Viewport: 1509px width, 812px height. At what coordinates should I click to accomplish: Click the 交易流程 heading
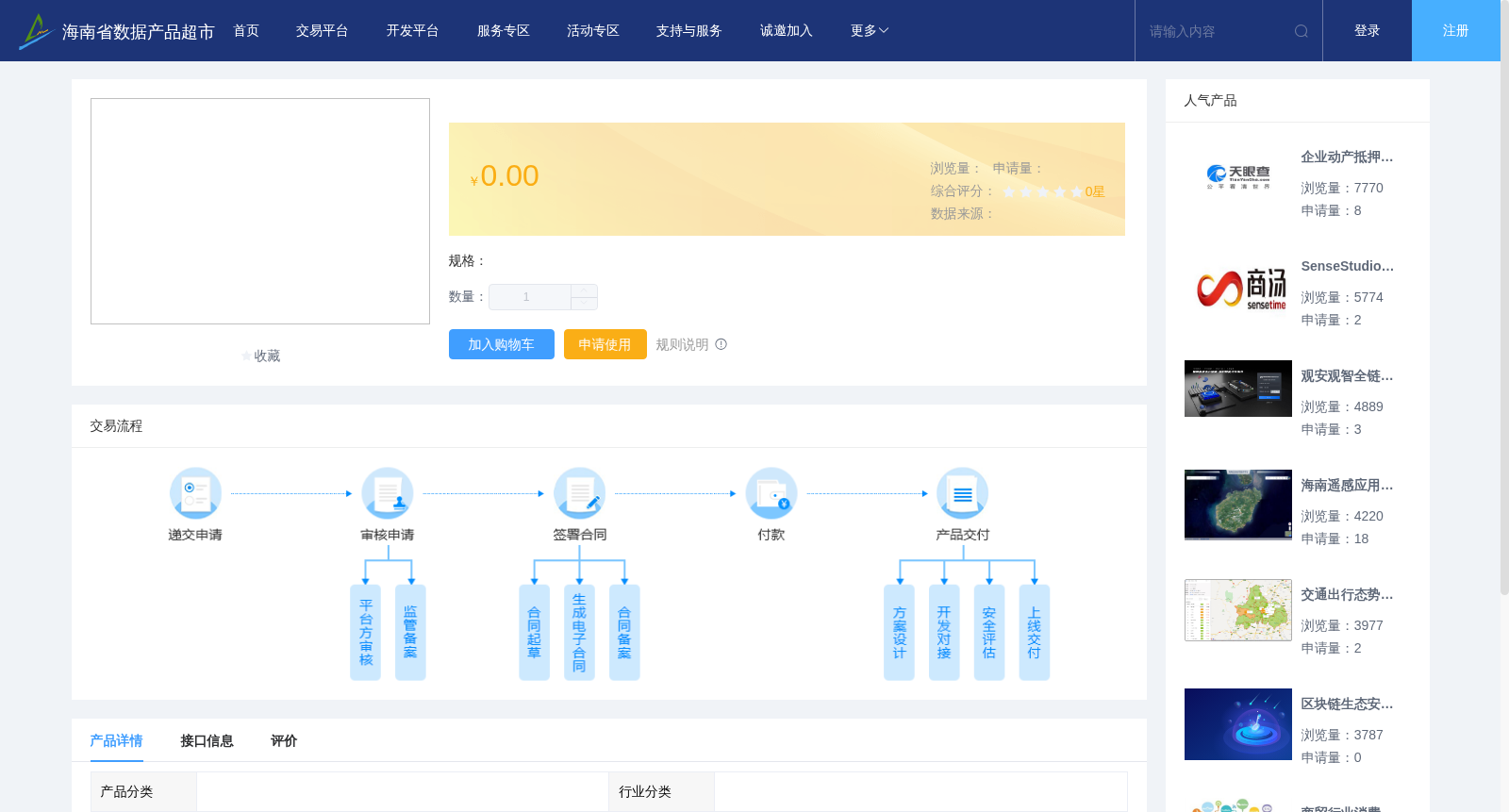pyautogui.click(x=116, y=425)
